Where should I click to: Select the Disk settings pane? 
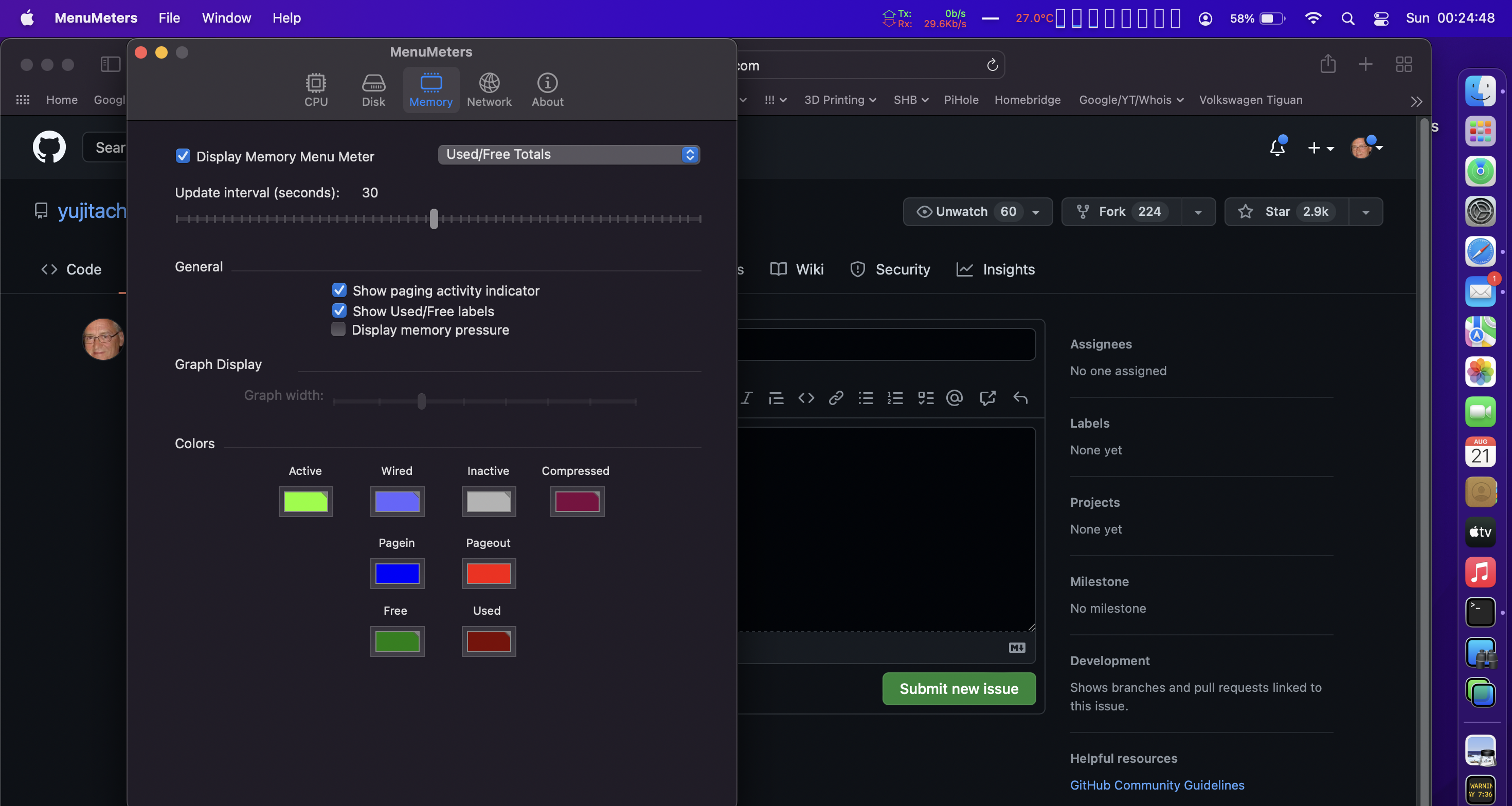(373, 89)
